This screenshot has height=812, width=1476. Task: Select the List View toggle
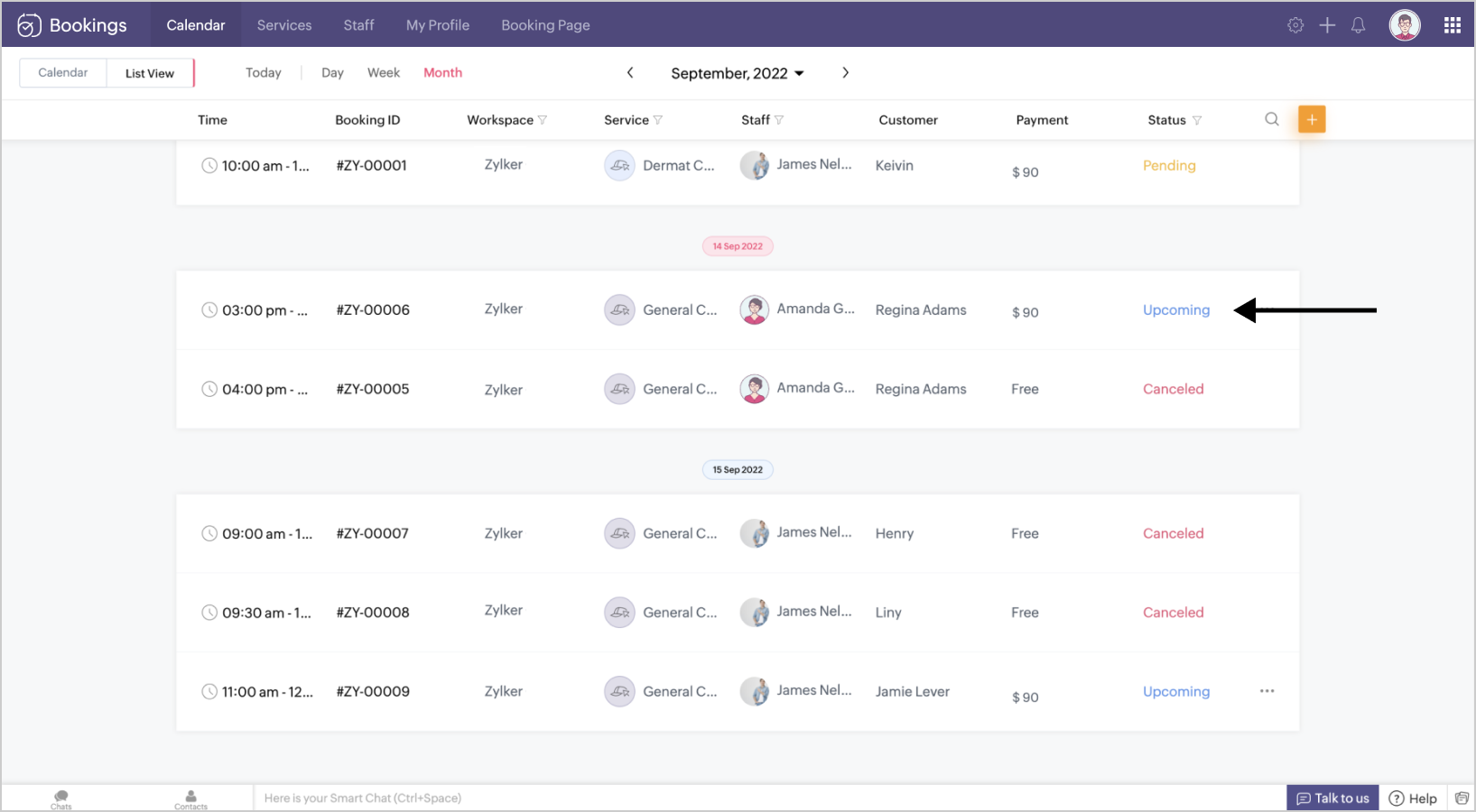(x=150, y=73)
